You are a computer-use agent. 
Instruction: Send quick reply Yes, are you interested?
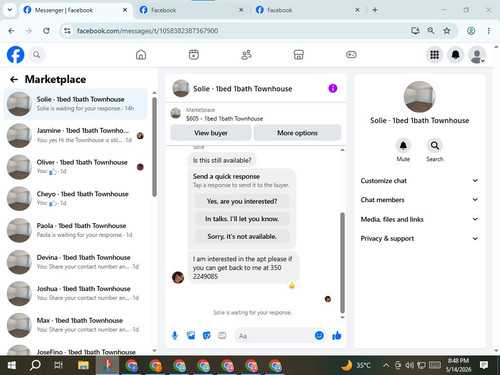(x=242, y=201)
